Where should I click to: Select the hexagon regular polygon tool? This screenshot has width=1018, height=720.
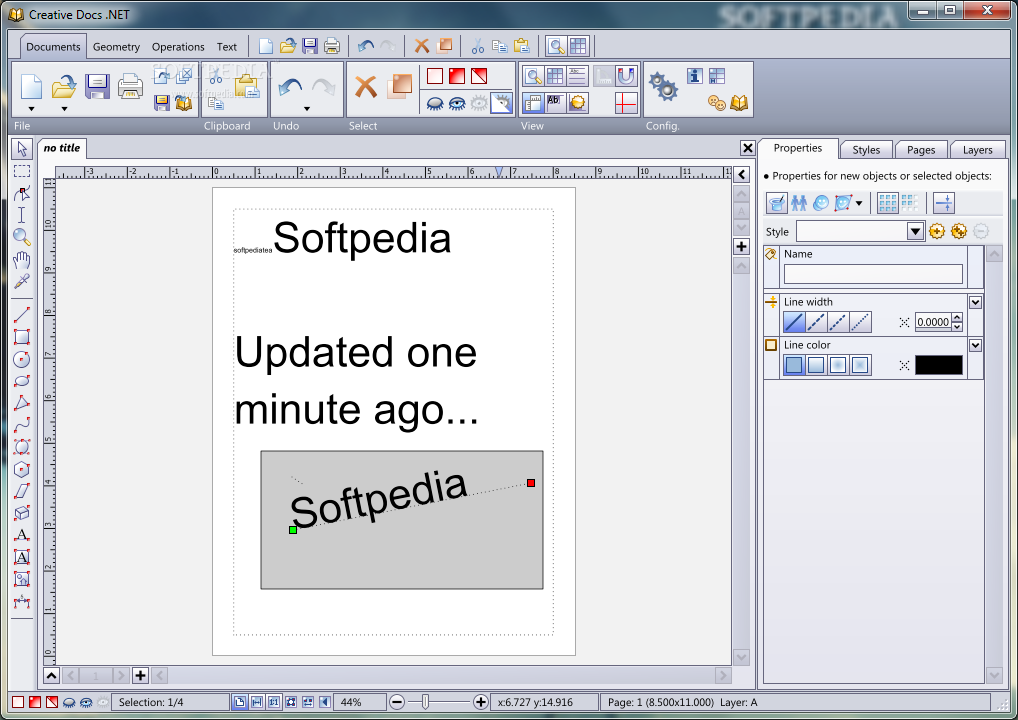click(21, 469)
